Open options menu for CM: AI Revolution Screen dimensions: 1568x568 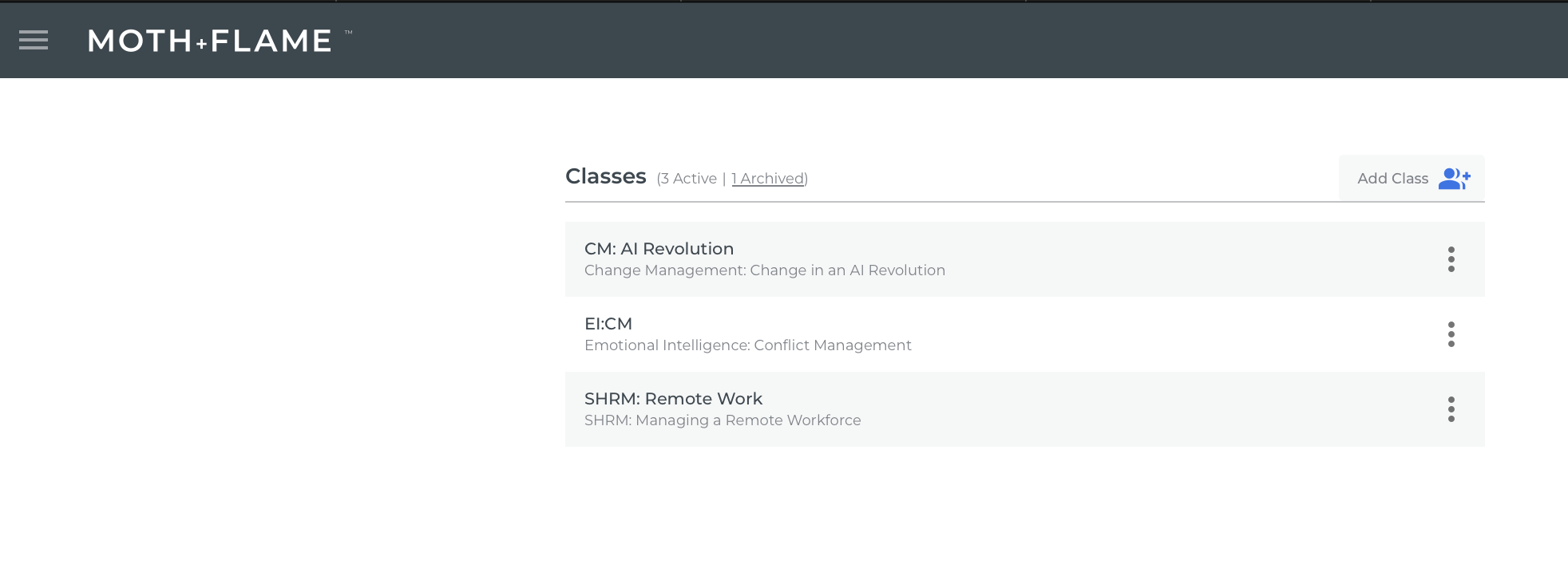(x=1451, y=259)
